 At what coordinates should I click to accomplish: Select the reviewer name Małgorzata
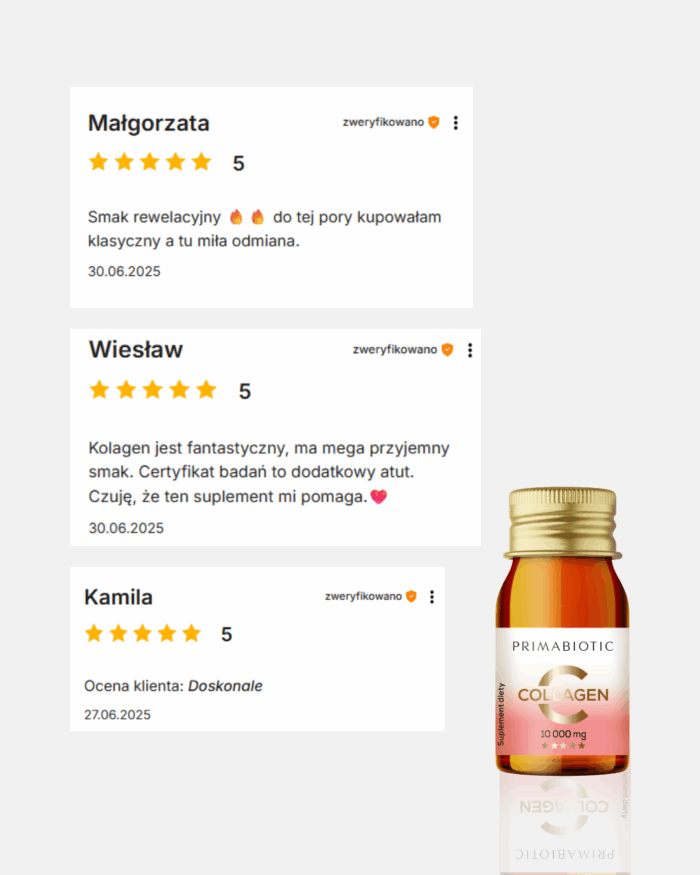[148, 123]
